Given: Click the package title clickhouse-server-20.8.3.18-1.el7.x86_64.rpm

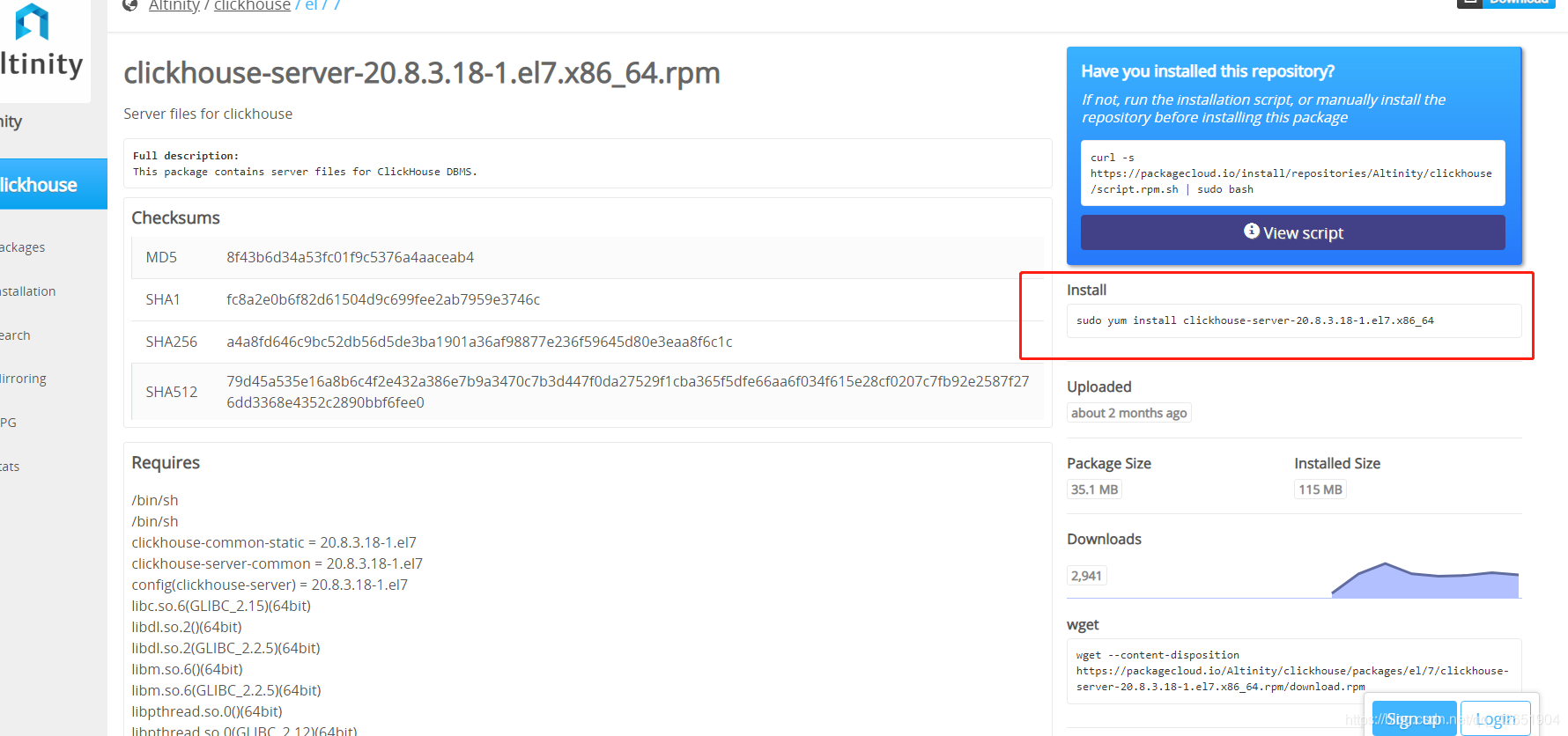Looking at the screenshot, I should coord(422,72).
